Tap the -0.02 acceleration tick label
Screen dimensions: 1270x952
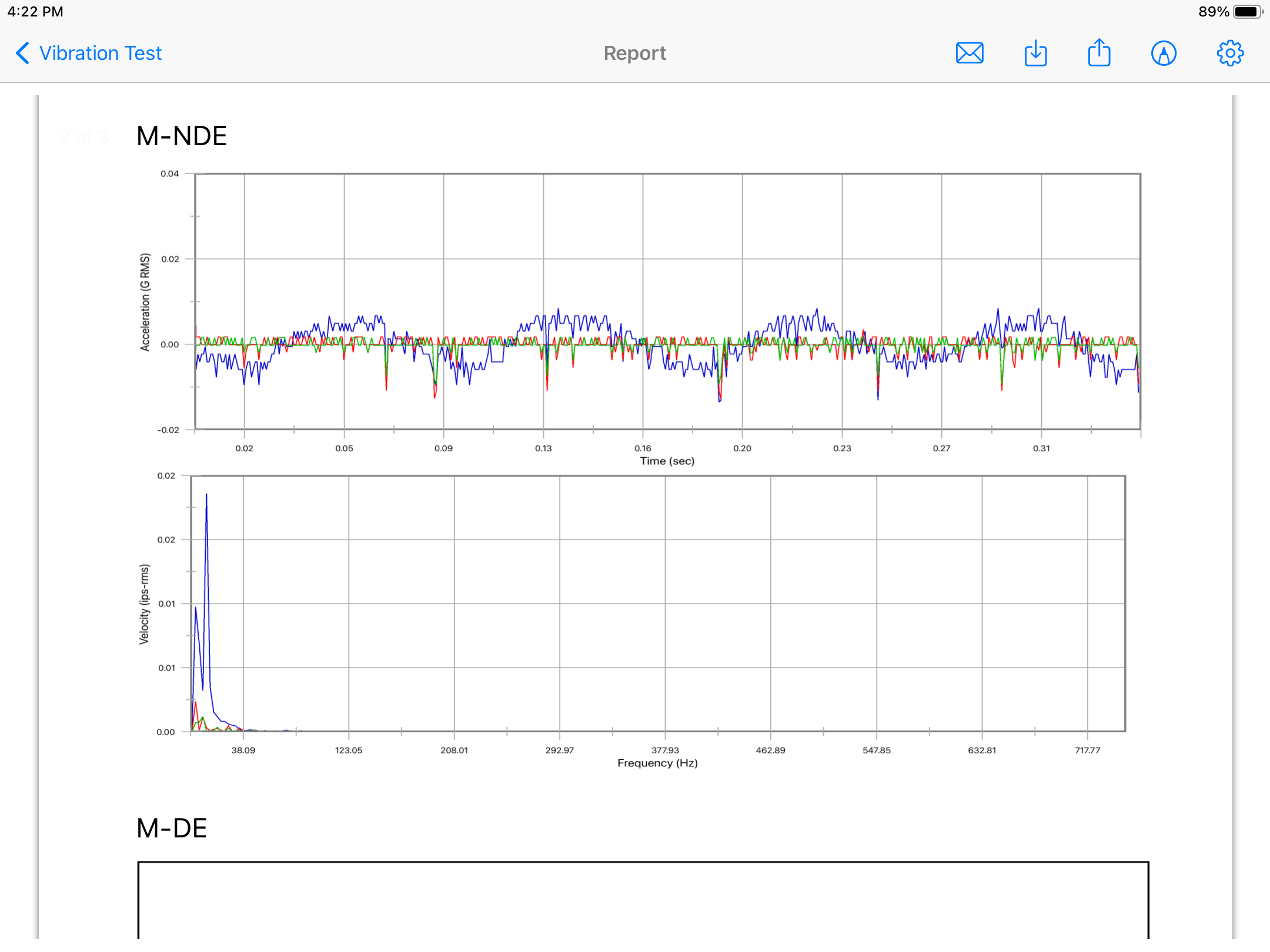click(168, 430)
